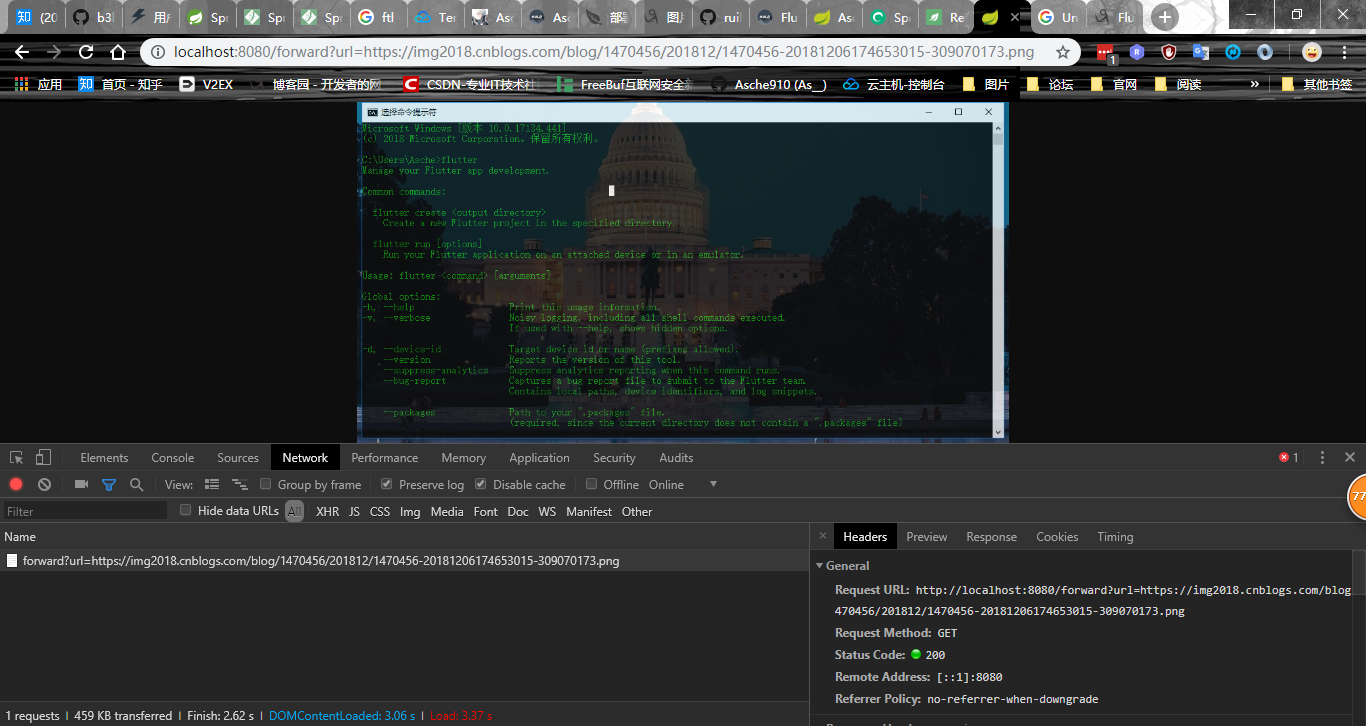Bookmark this page with star icon
1366x726 pixels.
pos(1063,52)
